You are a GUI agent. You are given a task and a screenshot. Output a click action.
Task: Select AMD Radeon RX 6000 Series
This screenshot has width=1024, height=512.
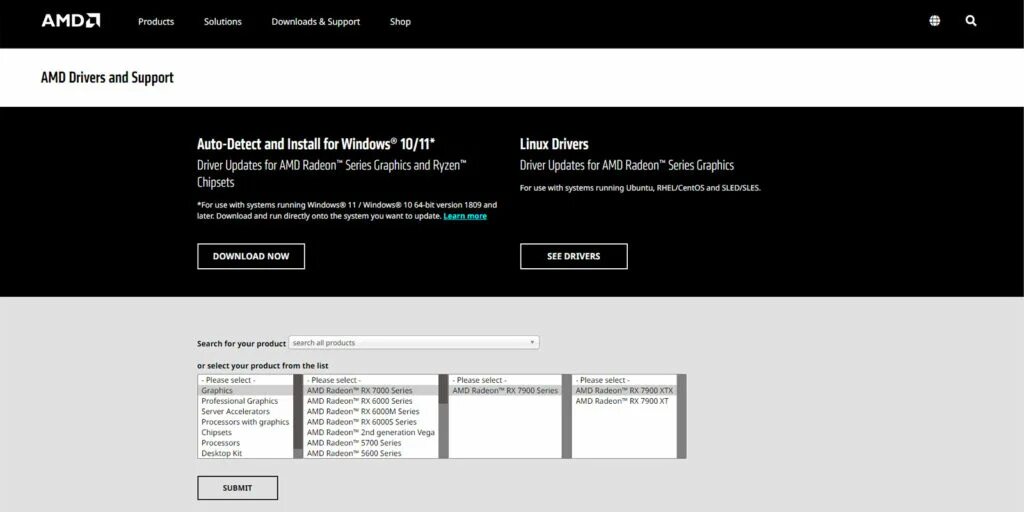point(371,401)
